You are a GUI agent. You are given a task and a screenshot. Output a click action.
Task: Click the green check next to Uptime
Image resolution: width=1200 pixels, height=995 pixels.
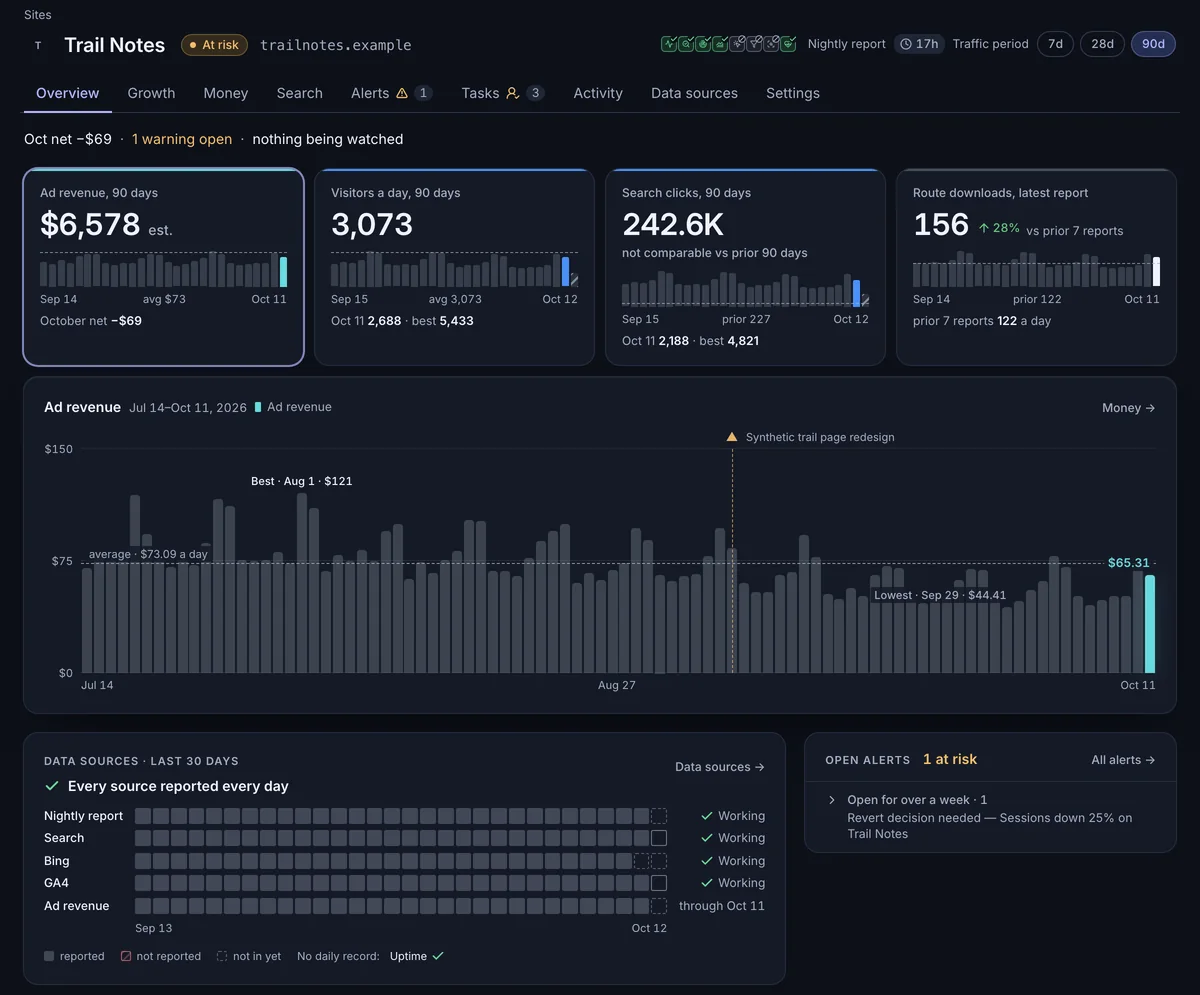pos(438,956)
